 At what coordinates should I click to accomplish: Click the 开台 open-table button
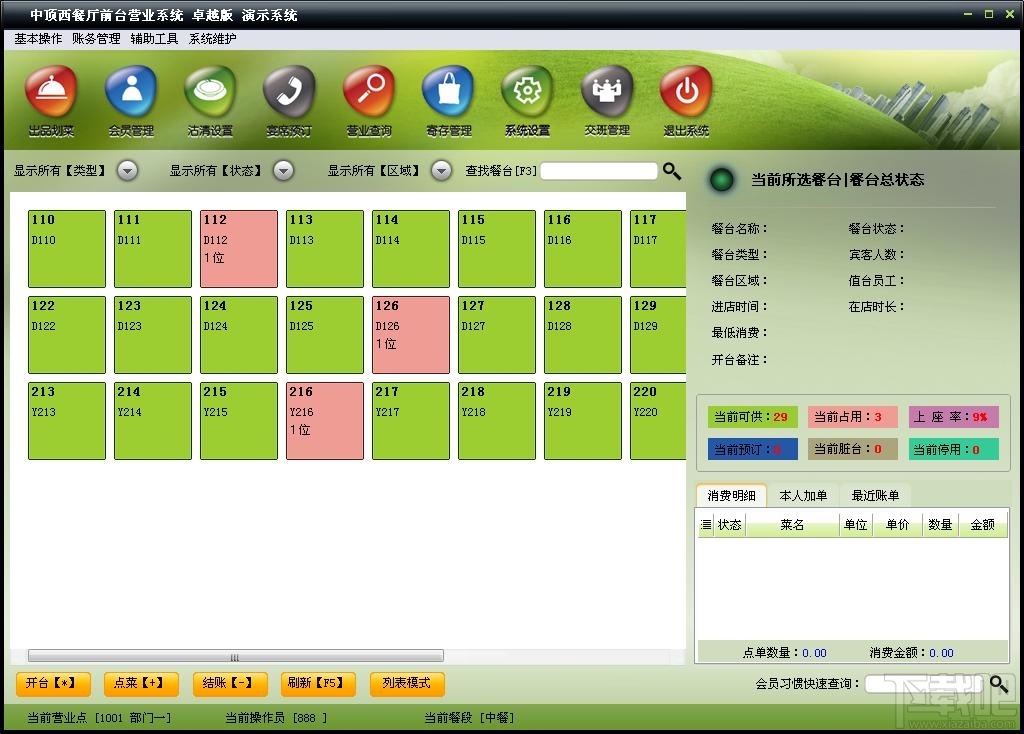pos(53,684)
